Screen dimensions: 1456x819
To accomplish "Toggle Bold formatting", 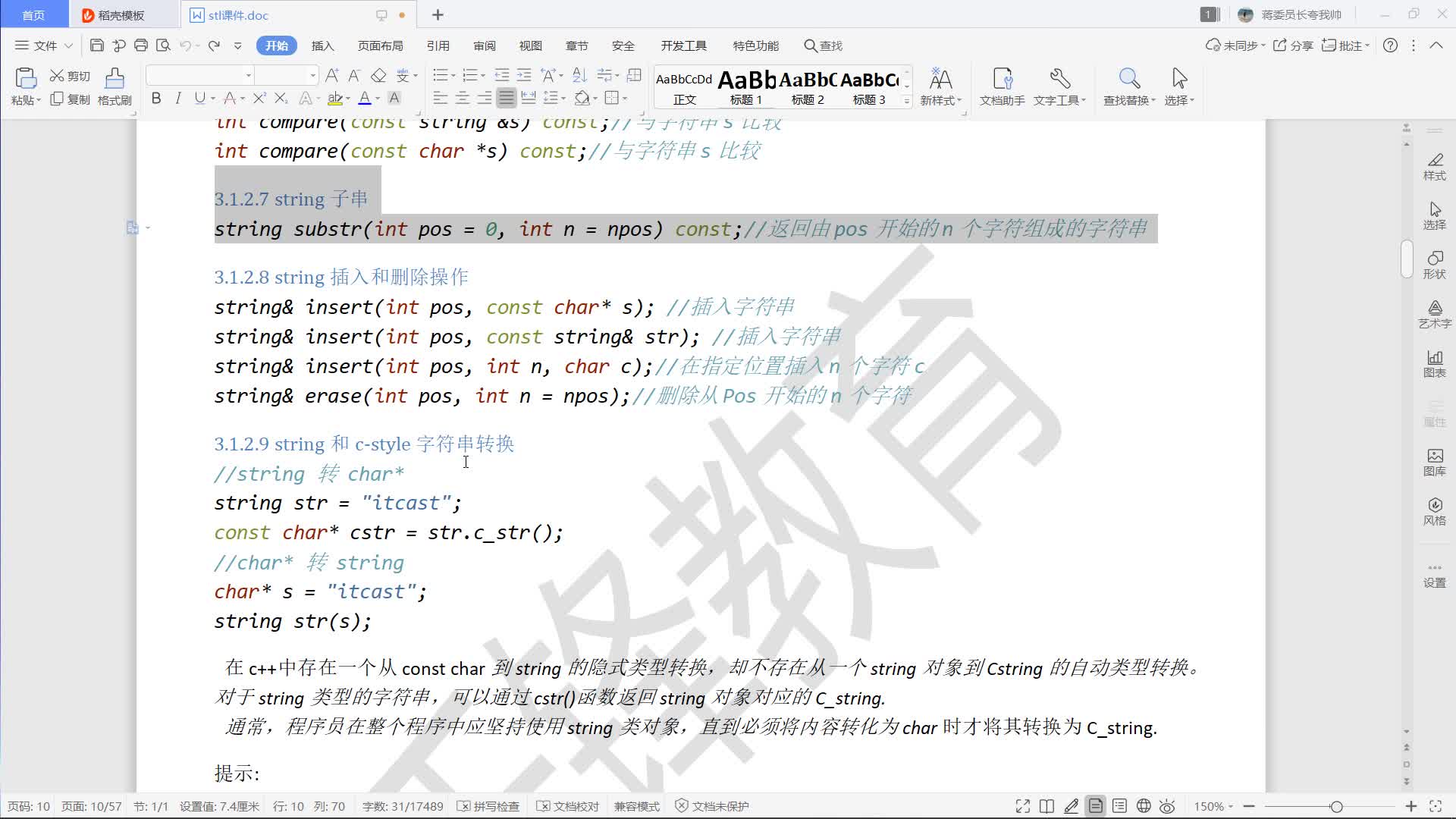I will pyautogui.click(x=156, y=98).
